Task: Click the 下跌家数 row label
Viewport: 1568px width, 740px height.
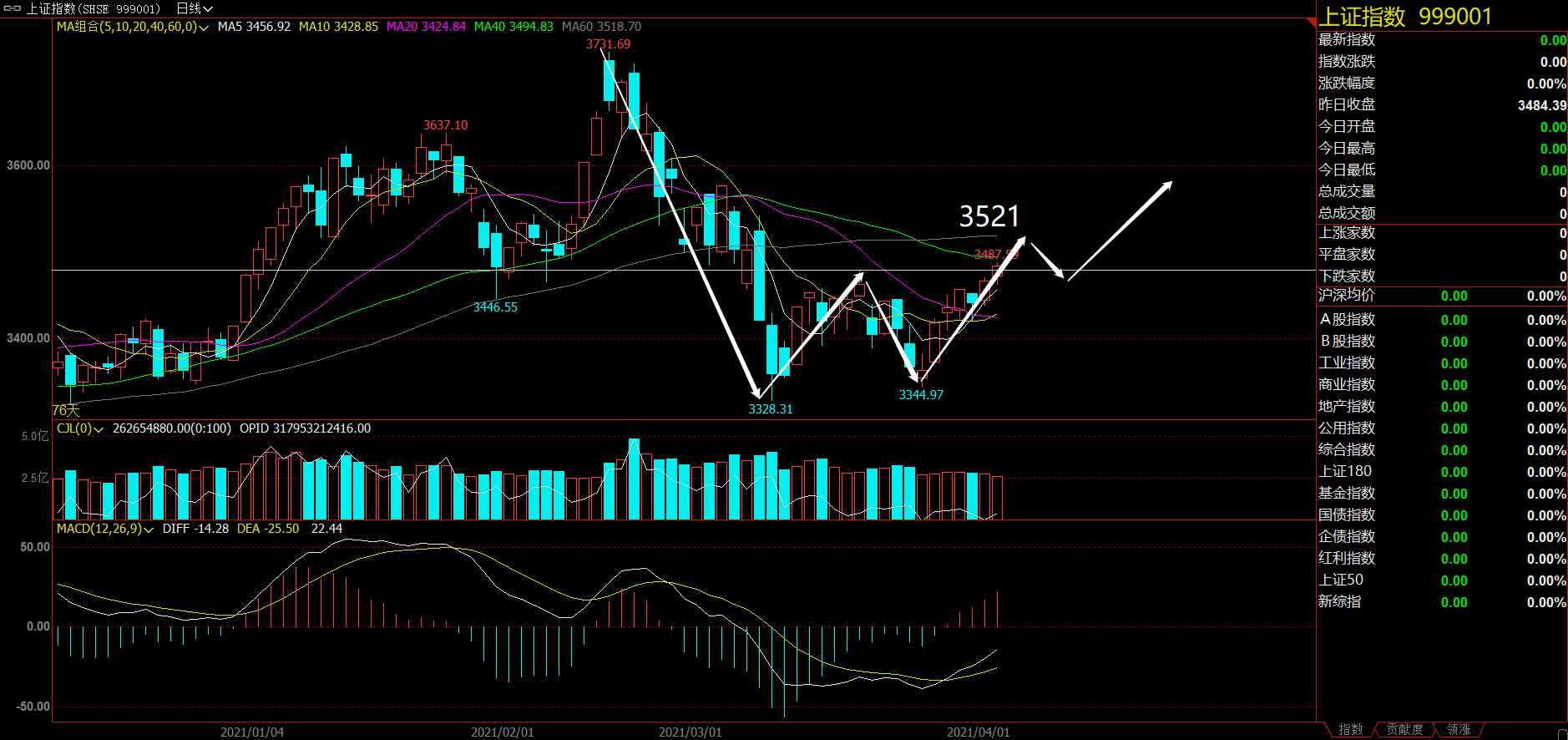Action: pyautogui.click(x=1346, y=276)
